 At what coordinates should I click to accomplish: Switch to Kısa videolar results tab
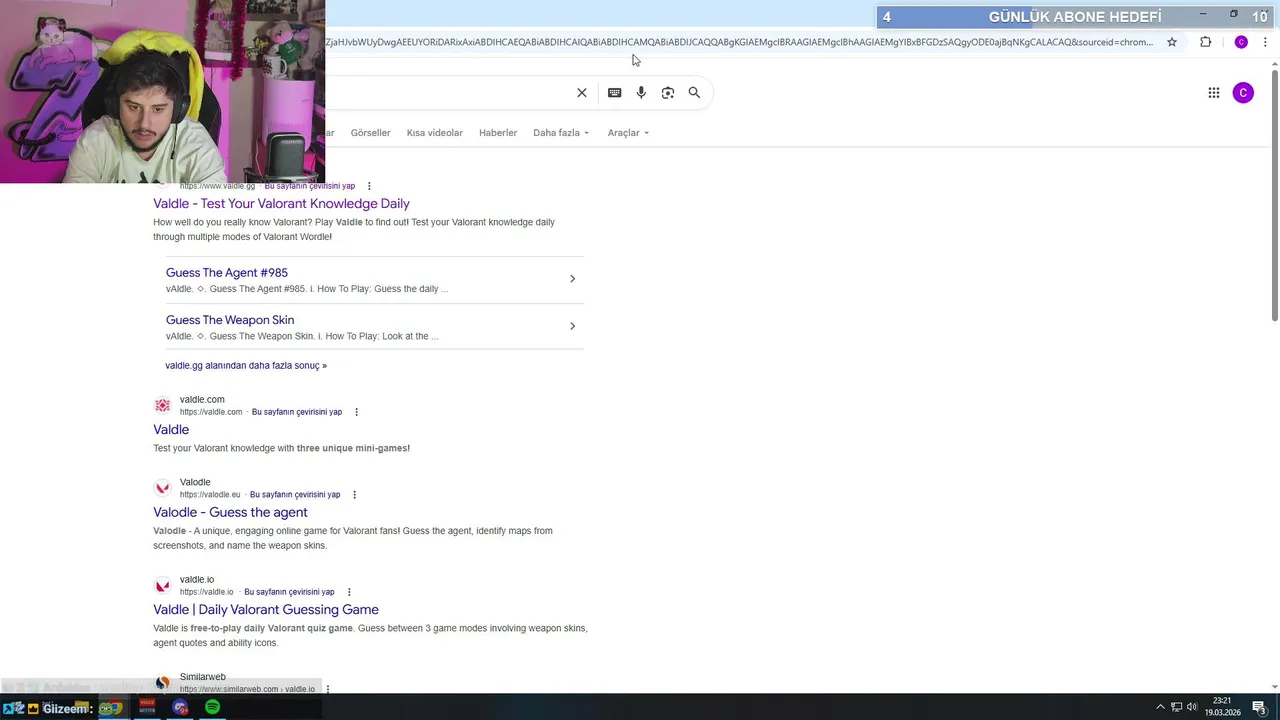tap(434, 133)
